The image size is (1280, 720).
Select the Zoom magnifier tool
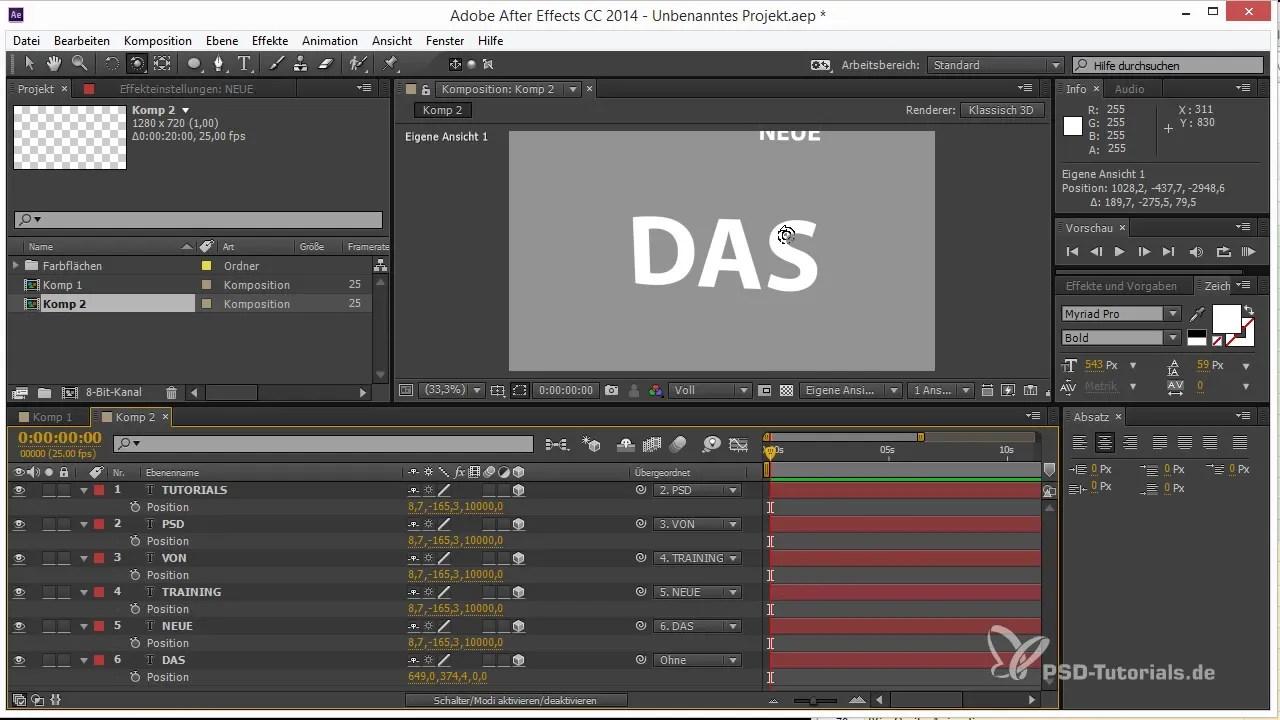click(78, 64)
